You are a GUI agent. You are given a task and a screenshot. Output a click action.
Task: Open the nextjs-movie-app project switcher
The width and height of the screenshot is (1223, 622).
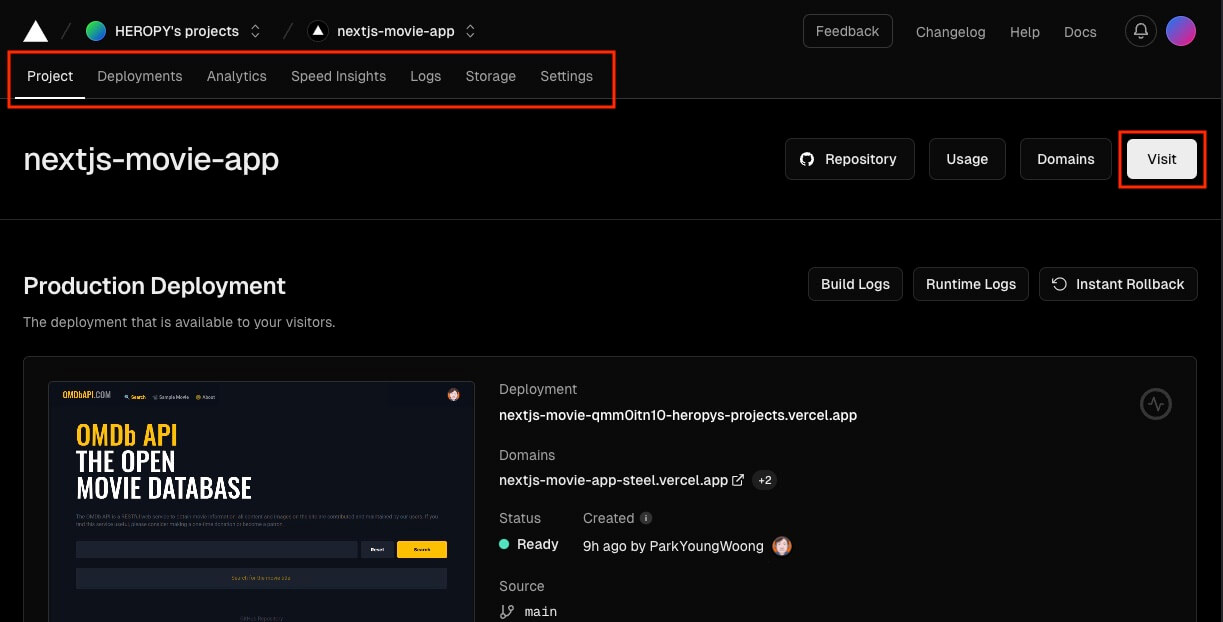pyautogui.click(x=469, y=31)
